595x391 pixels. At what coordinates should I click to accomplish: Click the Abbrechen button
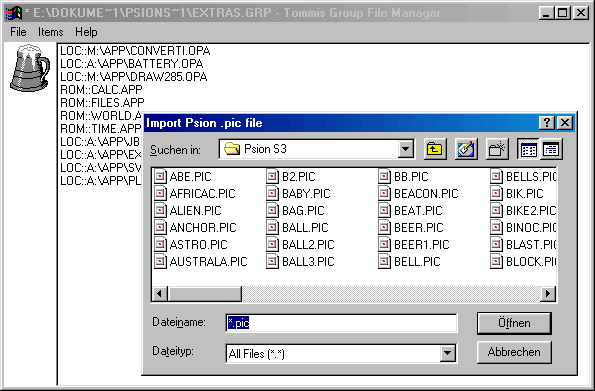514,352
